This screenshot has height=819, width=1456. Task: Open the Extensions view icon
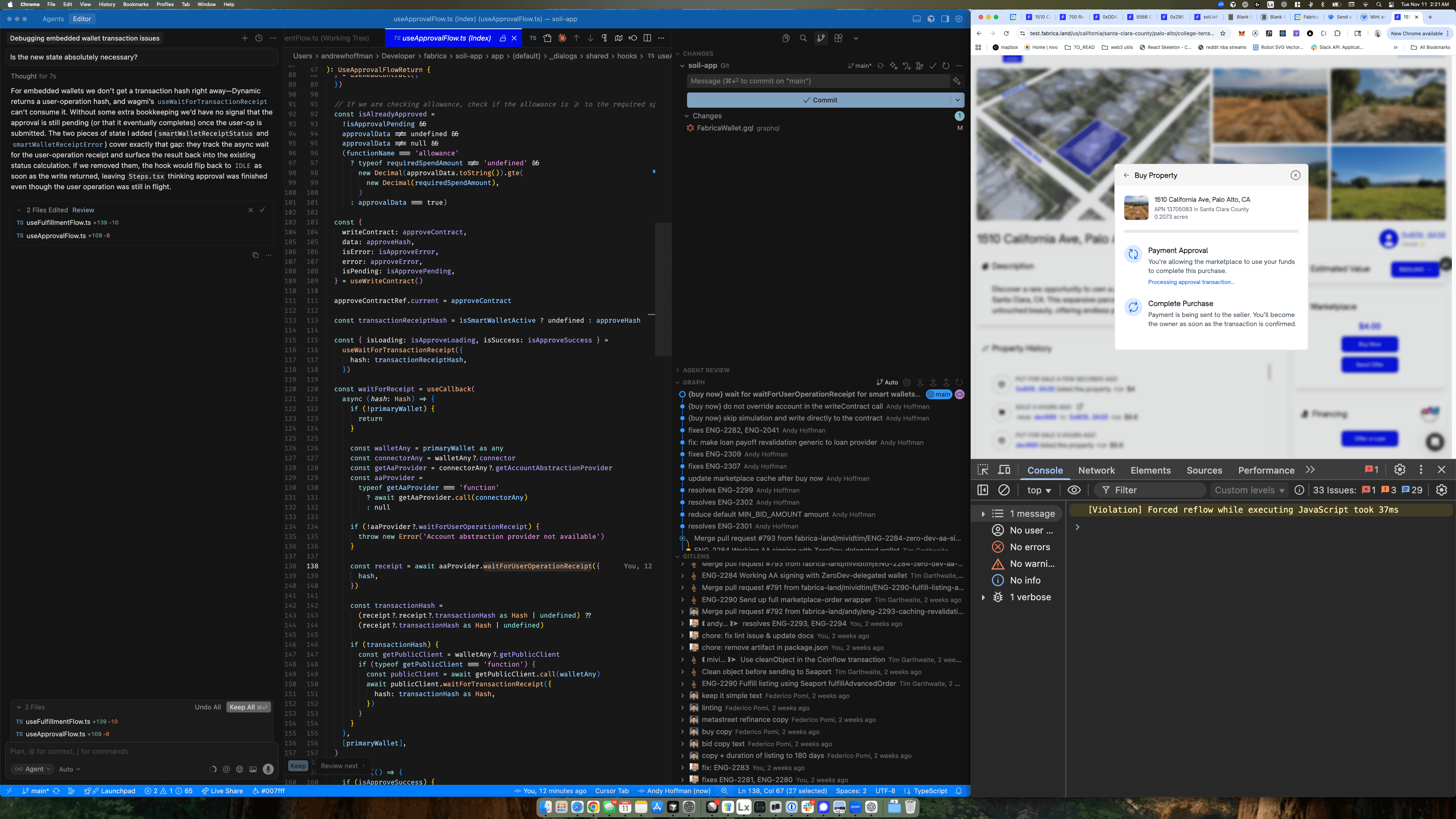point(838,38)
